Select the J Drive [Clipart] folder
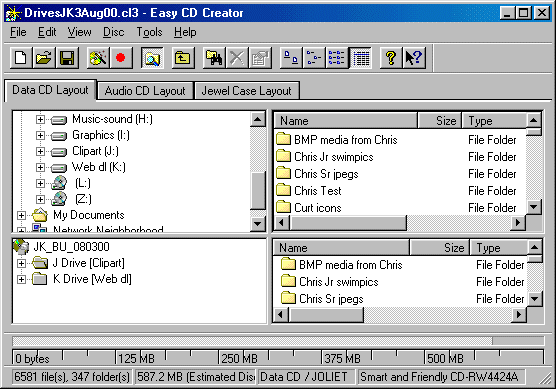Screen dimensions: 556x389 [89, 263]
